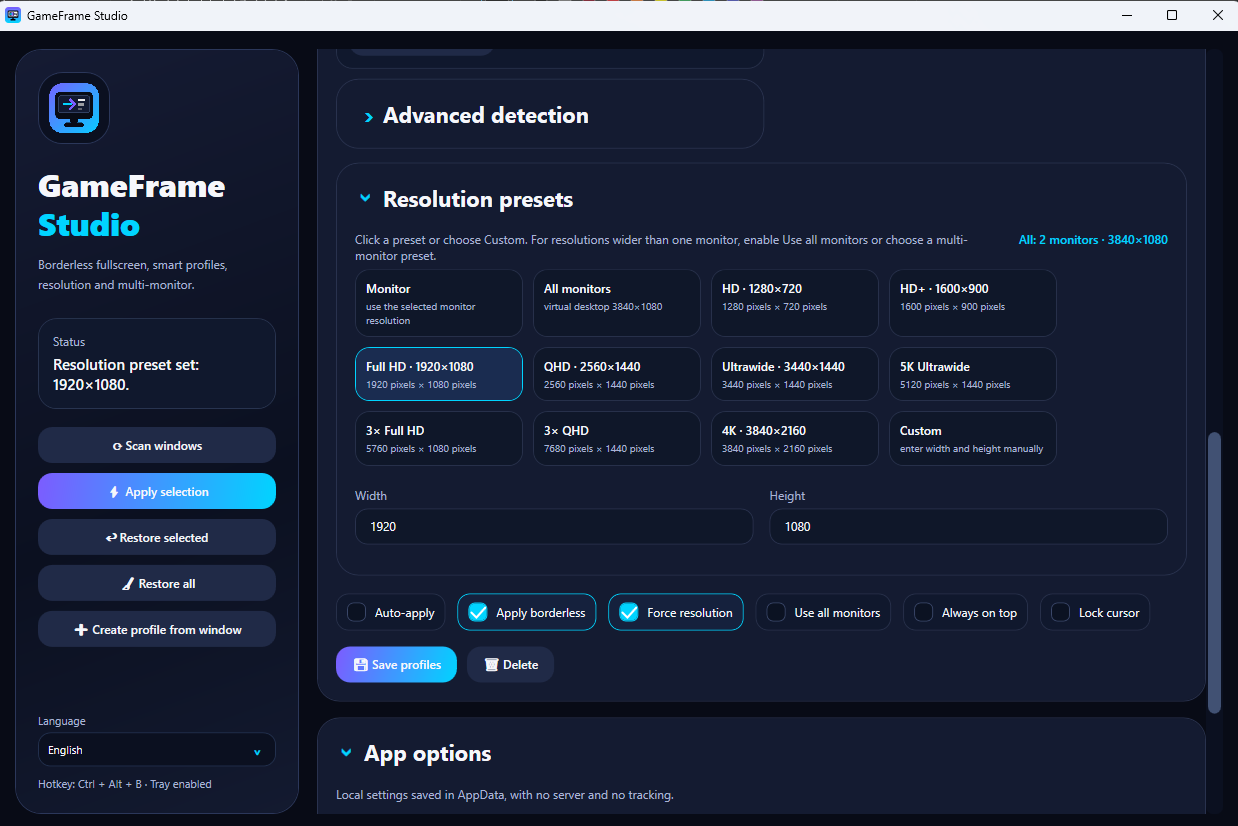The width and height of the screenshot is (1238, 826).
Task: Click the GameFrame Studio logo icon in sidebar
Action: [x=74, y=108]
